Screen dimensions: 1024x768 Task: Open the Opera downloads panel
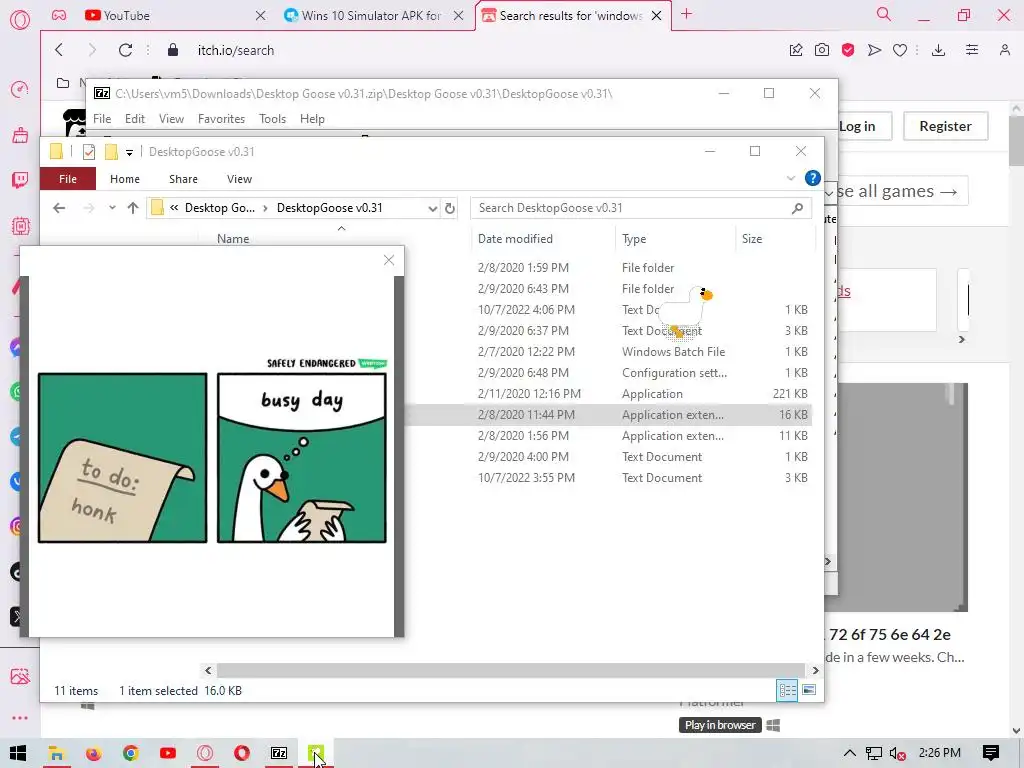click(x=938, y=50)
